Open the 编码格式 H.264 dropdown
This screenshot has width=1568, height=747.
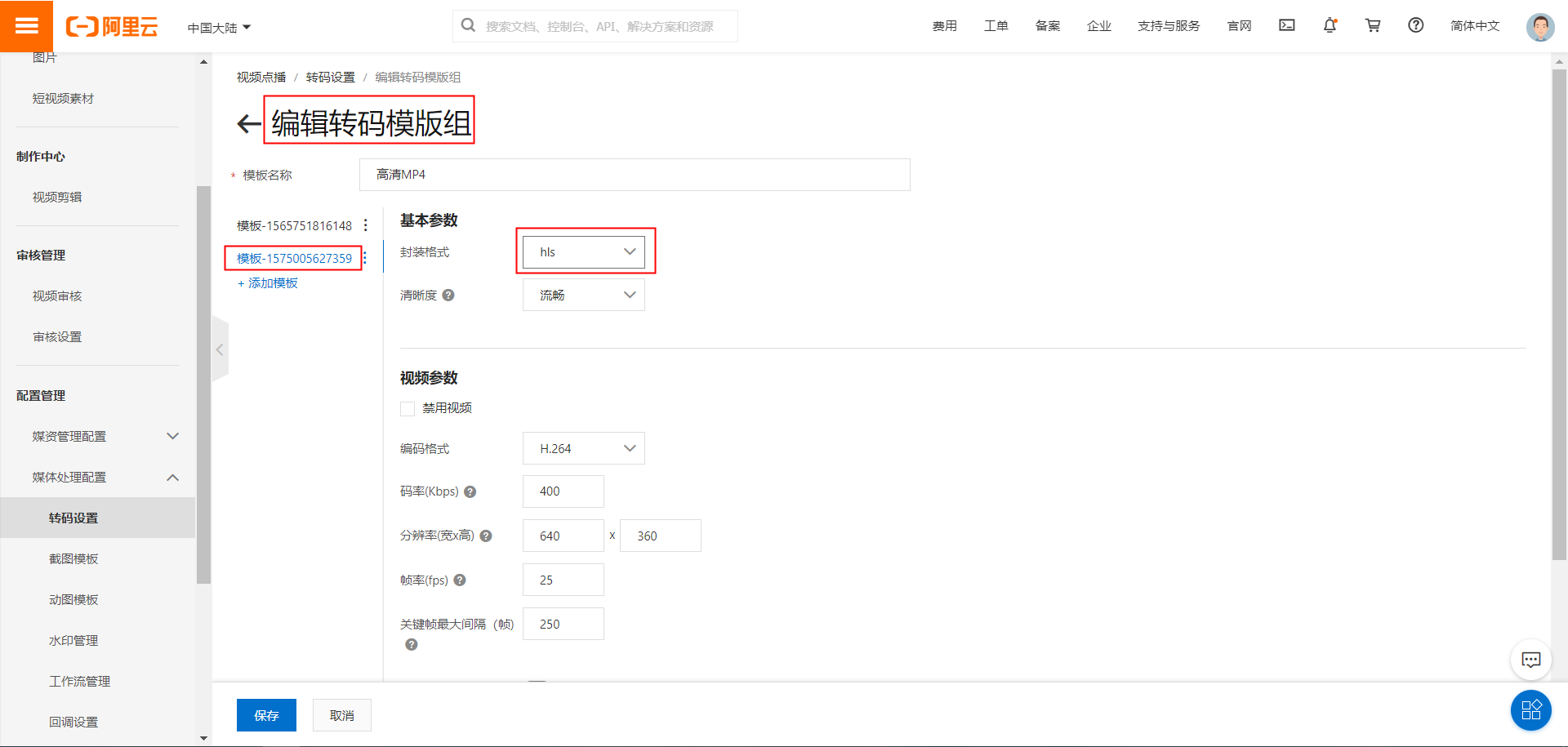coord(584,448)
